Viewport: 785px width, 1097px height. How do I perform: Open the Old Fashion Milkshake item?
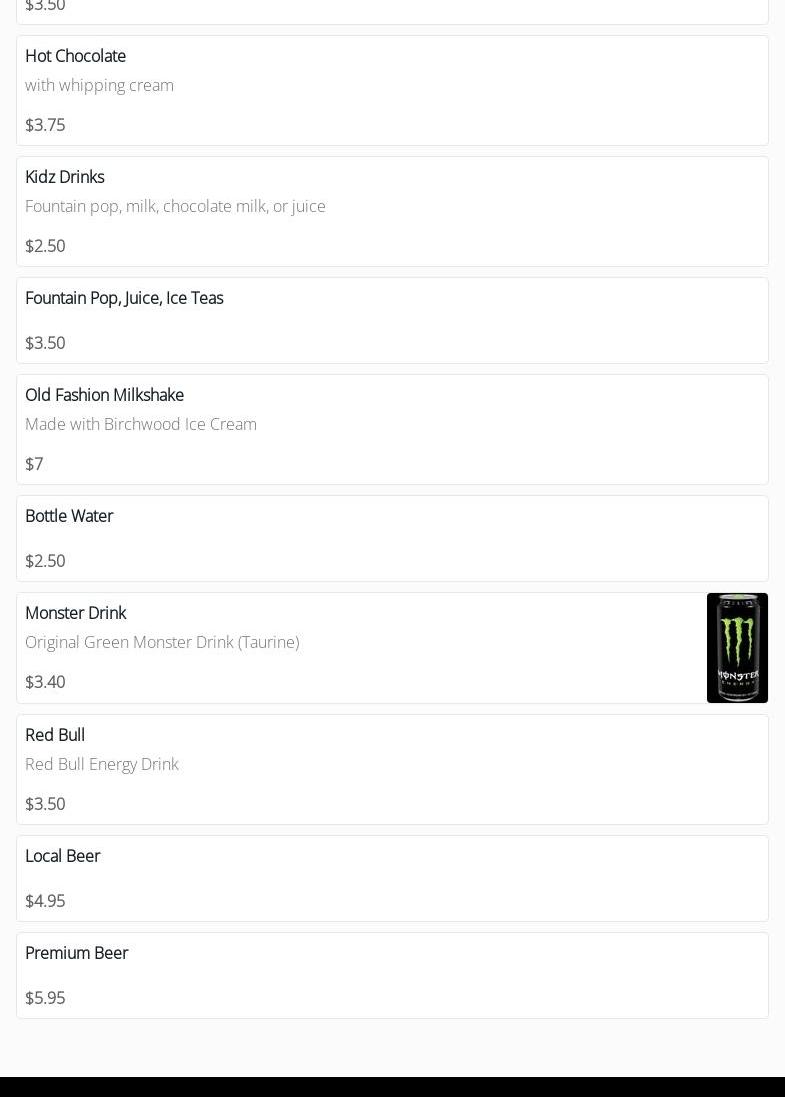click(x=104, y=395)
